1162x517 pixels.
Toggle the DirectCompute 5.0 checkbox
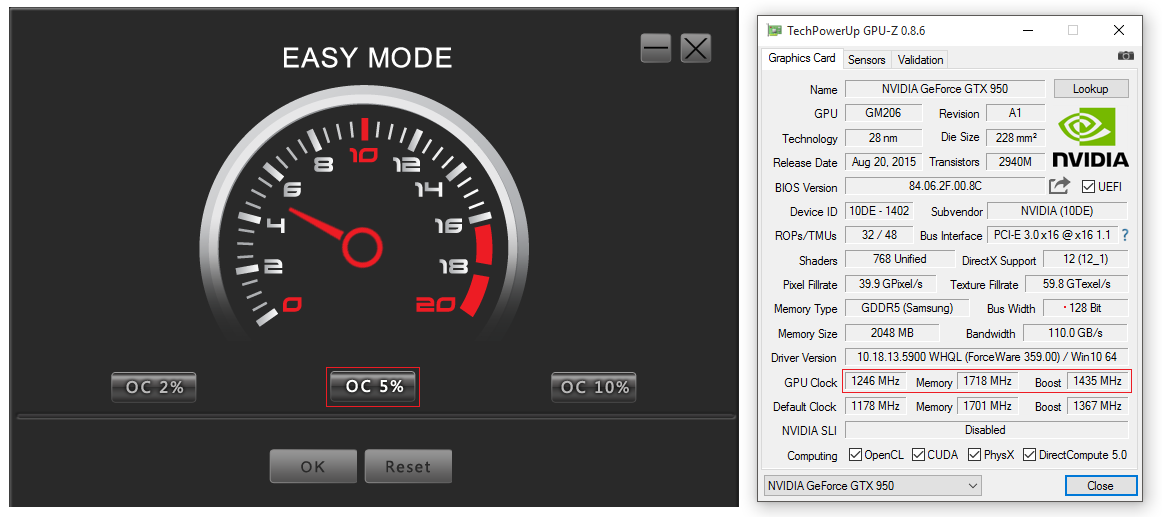click(1029, 454)
